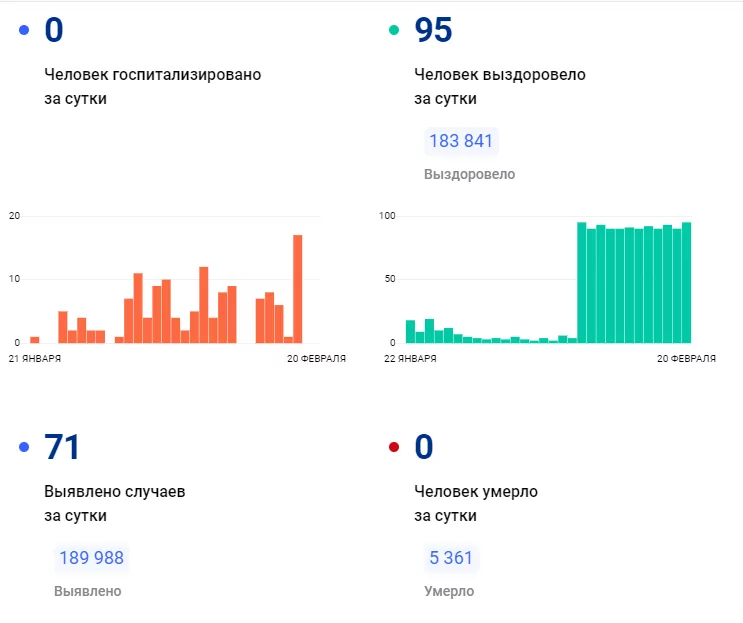
Task: Click the big number 95 recovered per day
Action: (433, 30)
